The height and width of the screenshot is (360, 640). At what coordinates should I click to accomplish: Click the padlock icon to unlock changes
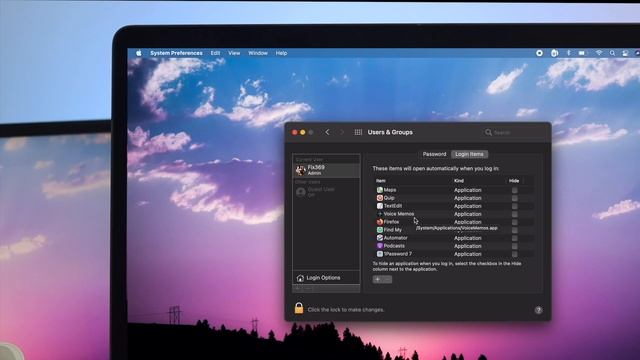point(299,308)
